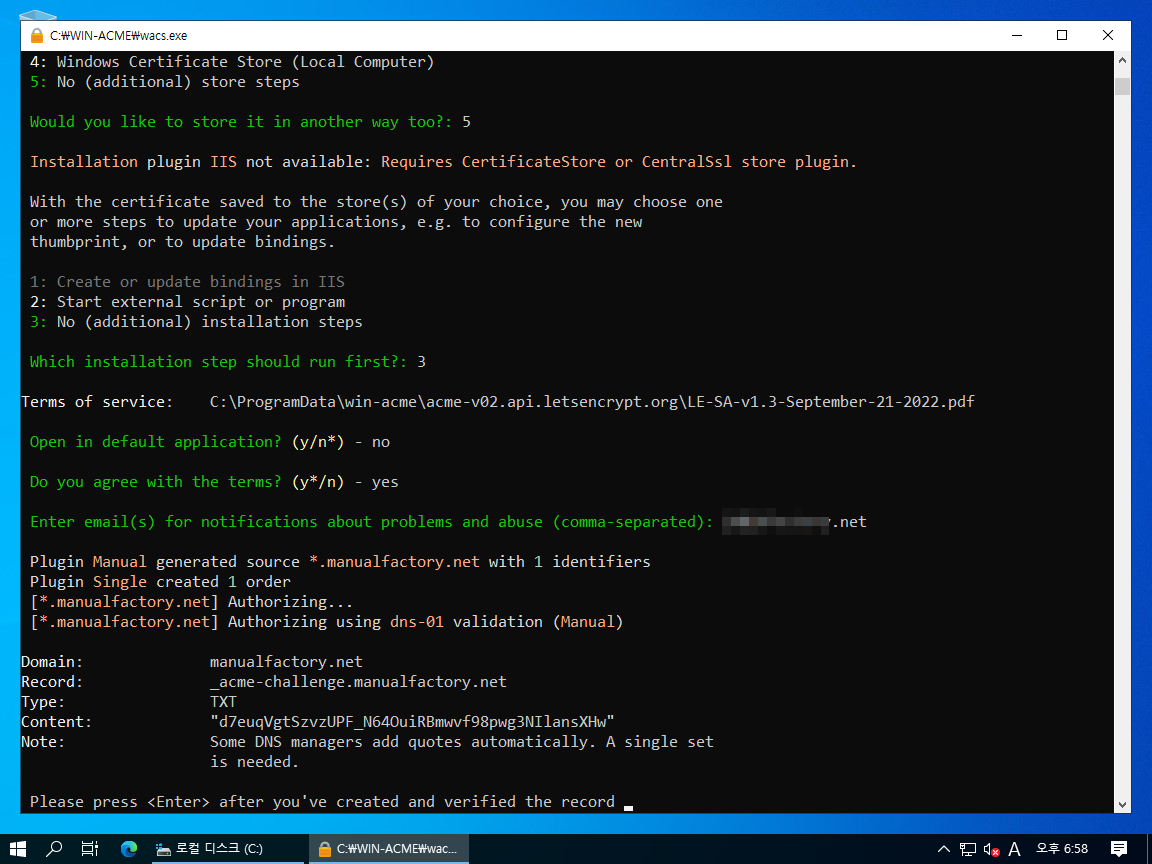The image size is (1152, 864).
Task: Minimize the wacs.exe console window
Action: (1017, 35)
